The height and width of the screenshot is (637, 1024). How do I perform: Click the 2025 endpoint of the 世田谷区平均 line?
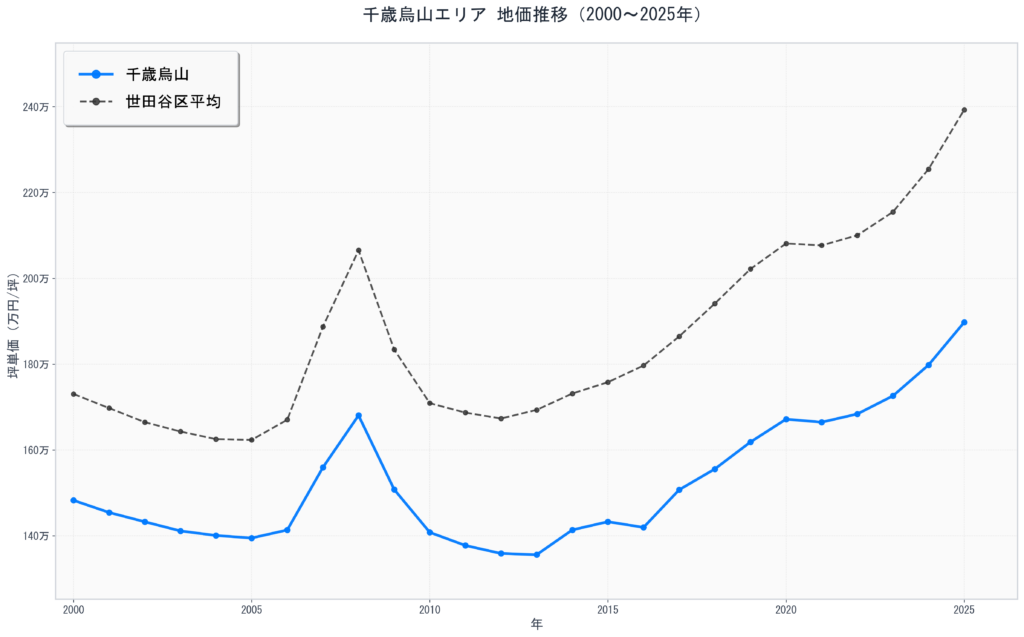click(964, 110)
